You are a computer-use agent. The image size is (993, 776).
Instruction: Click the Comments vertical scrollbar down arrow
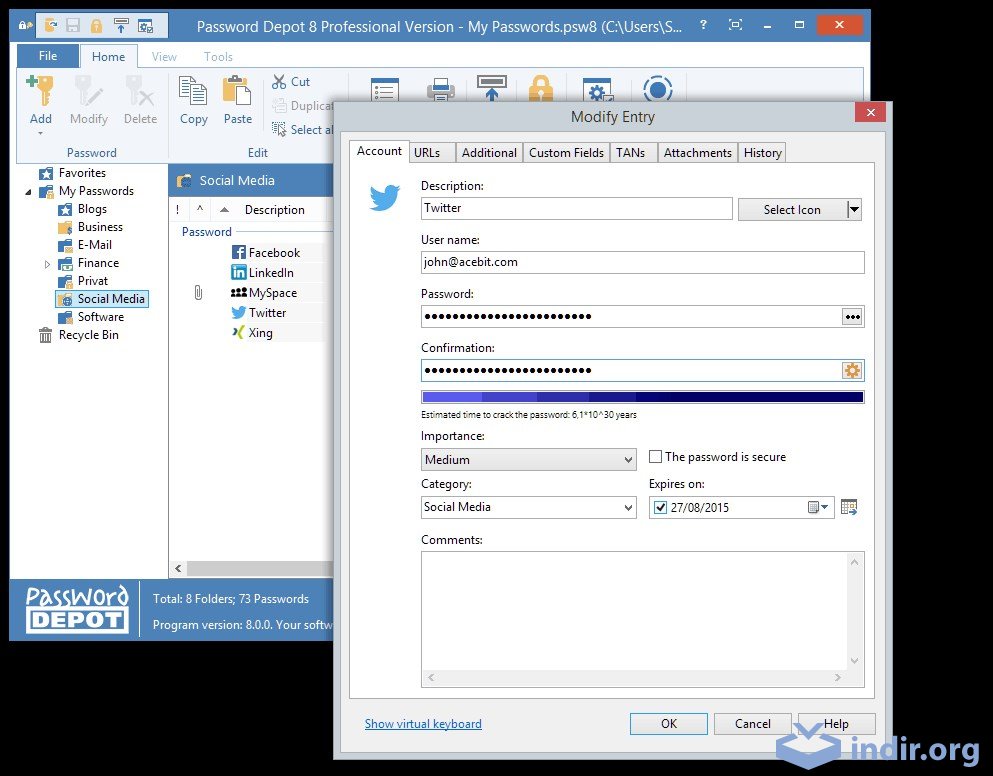click(x=854, y=661)
